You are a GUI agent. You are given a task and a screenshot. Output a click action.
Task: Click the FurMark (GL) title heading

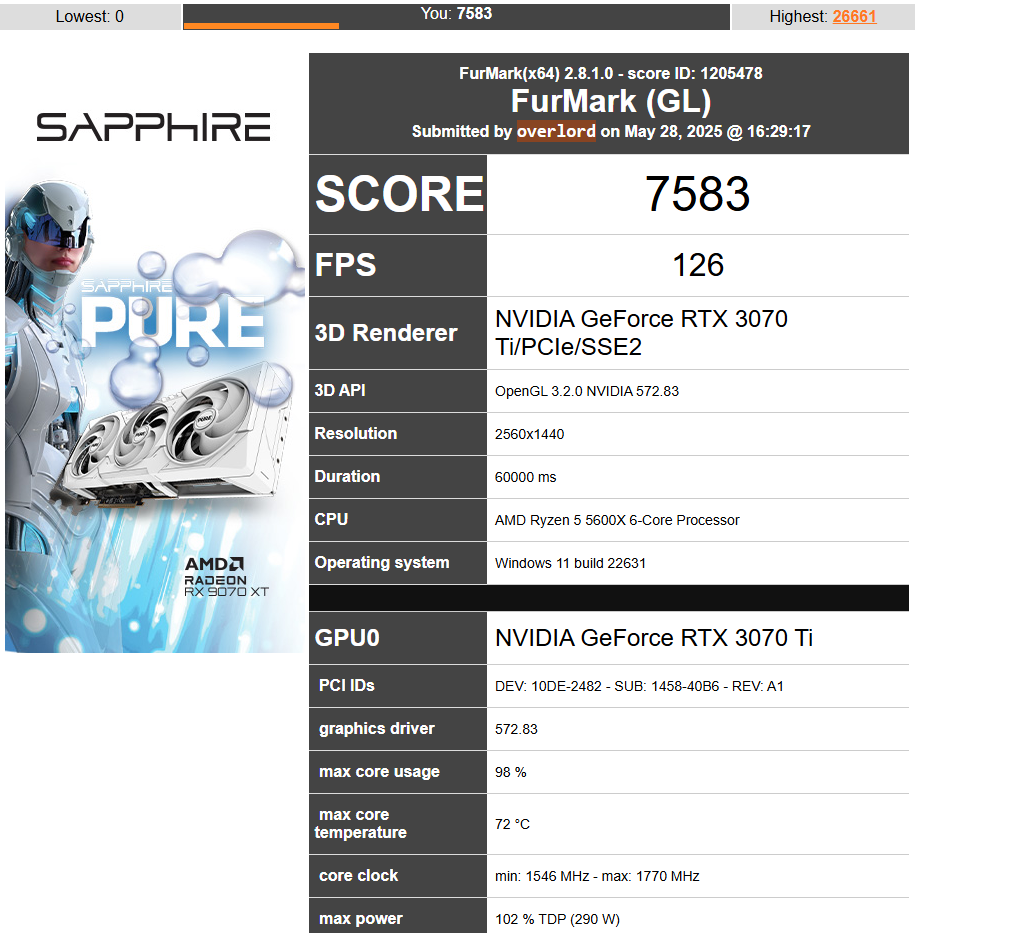click(611, 101)
